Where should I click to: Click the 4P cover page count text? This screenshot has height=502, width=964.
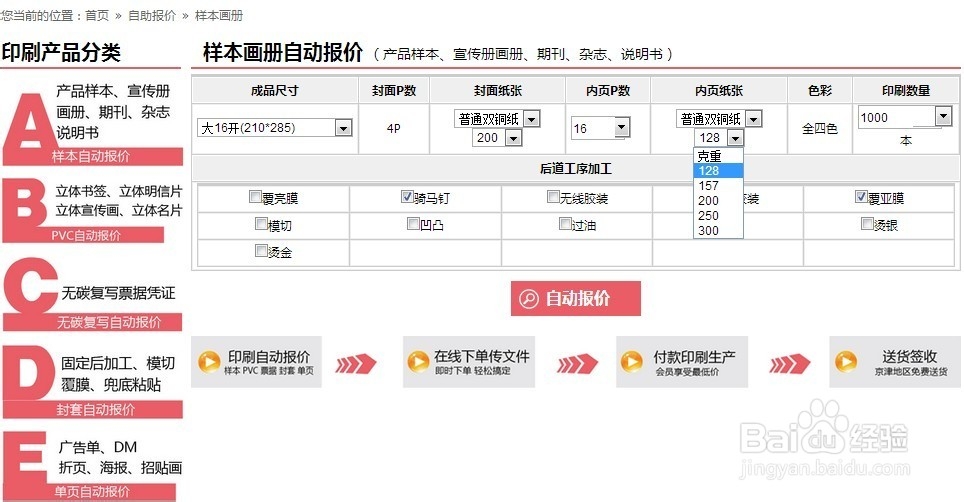pyautogui.click(x=393, y=128)
